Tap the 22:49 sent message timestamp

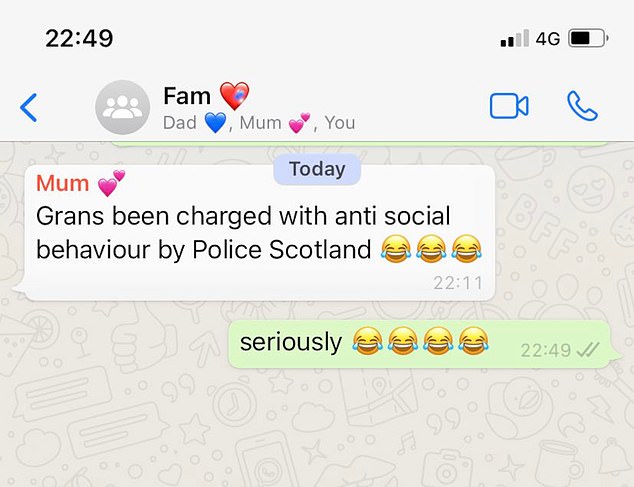click(545, 350)
